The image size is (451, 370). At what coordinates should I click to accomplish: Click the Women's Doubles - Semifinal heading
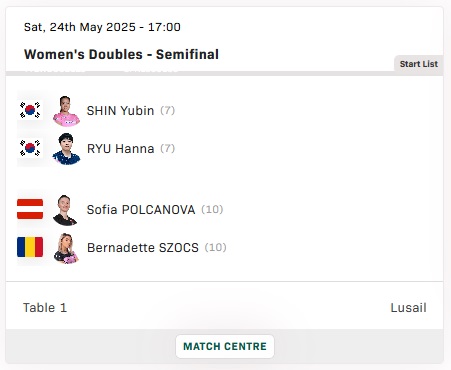(121, 54)
